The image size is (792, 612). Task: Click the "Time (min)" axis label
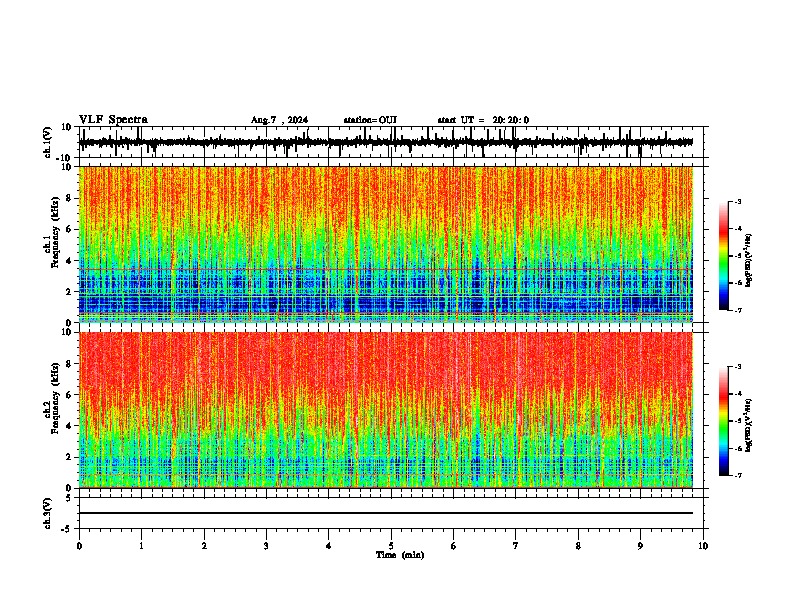[400, 555]
